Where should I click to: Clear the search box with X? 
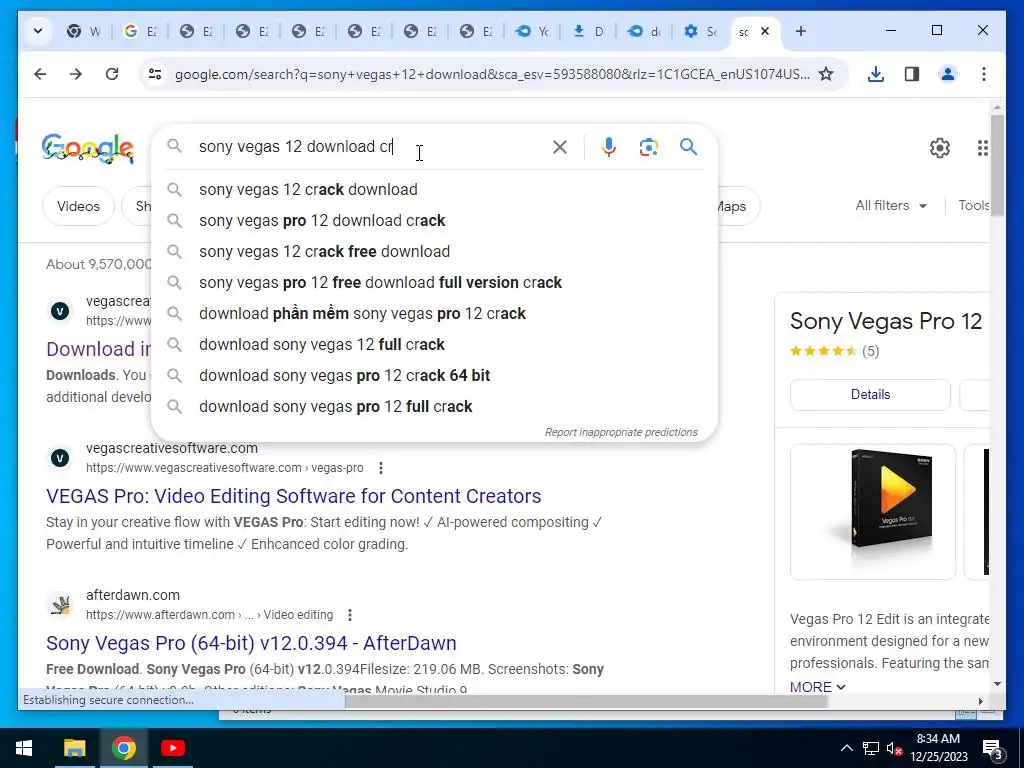[560, 147]
